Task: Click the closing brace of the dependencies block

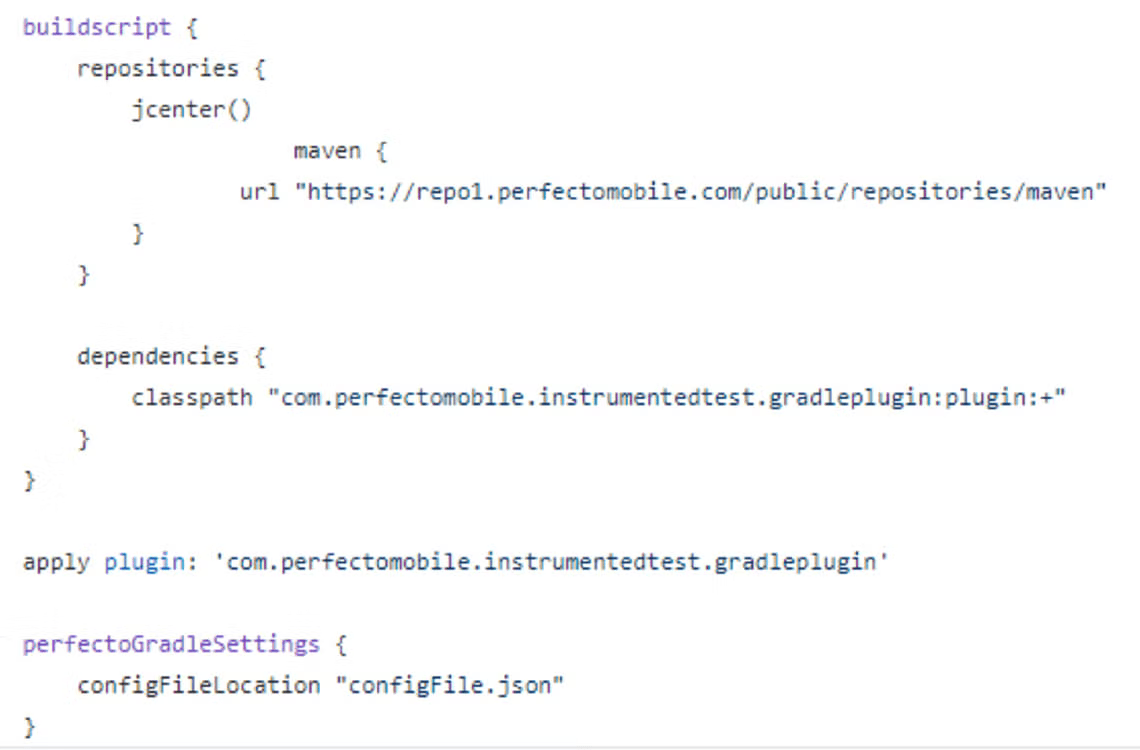Action: [84, 440]
